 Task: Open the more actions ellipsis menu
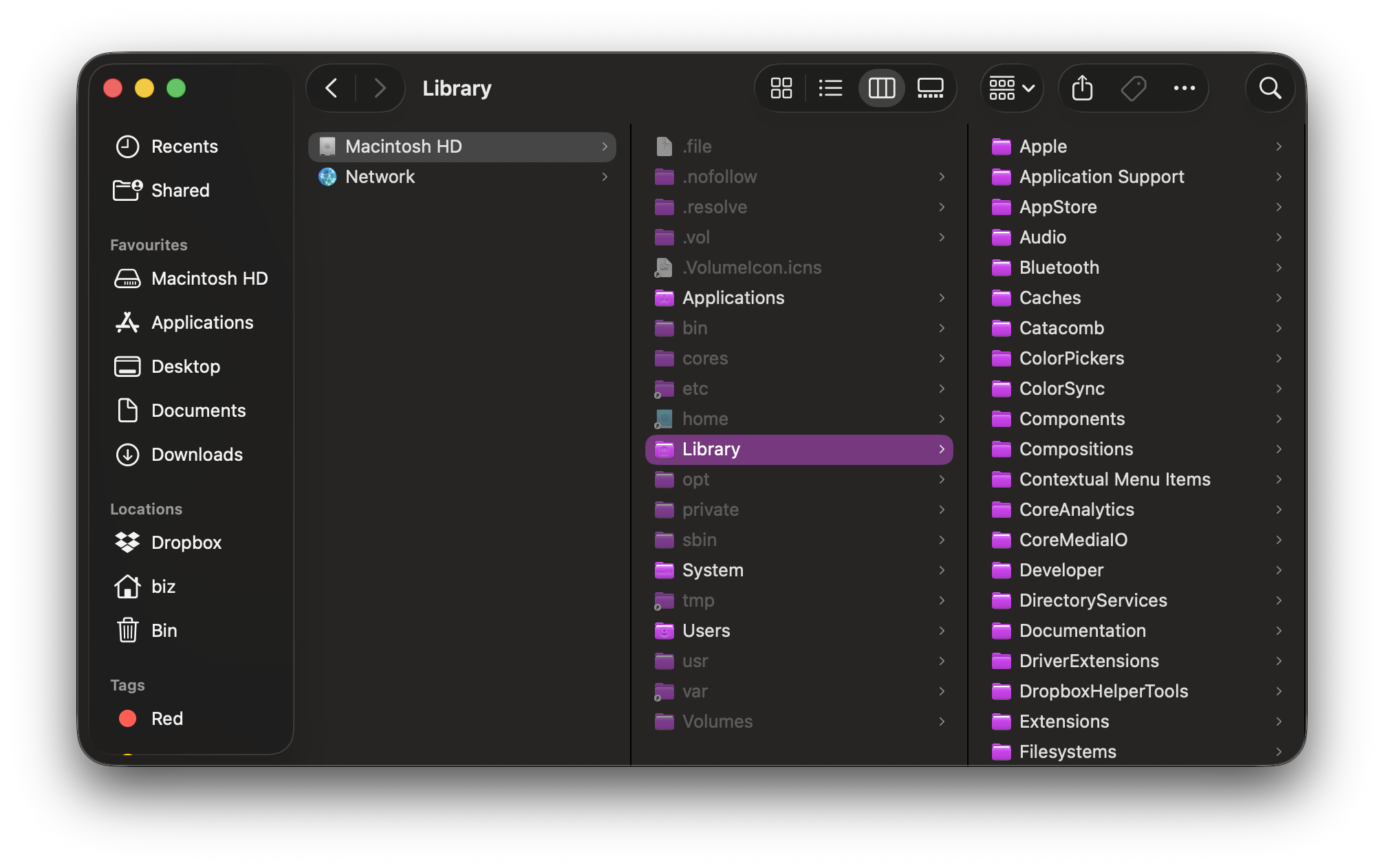point(1184,88)
